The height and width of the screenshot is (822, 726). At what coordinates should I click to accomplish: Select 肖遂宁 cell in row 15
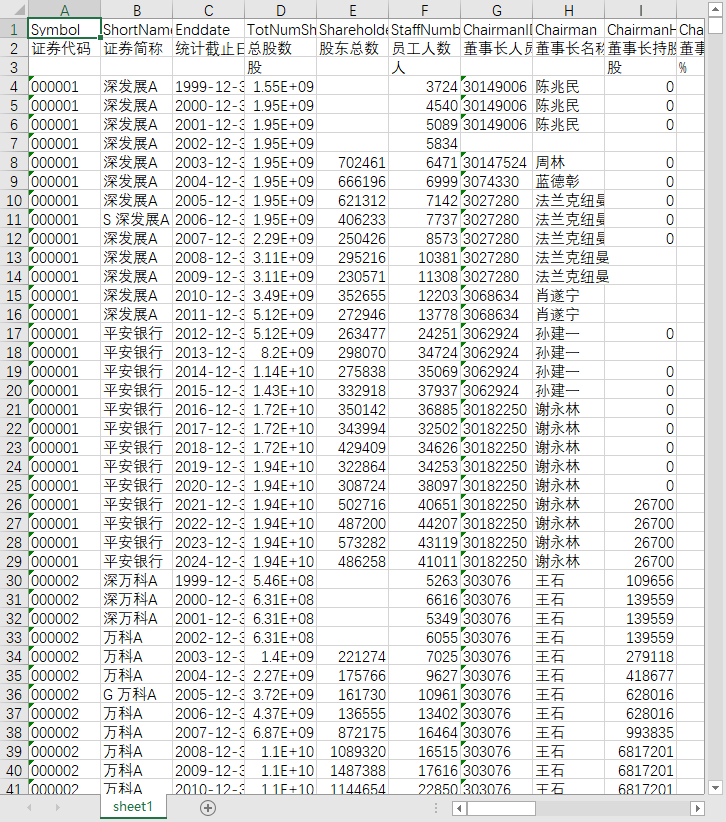pyautogui.click(x=568, y=296)
